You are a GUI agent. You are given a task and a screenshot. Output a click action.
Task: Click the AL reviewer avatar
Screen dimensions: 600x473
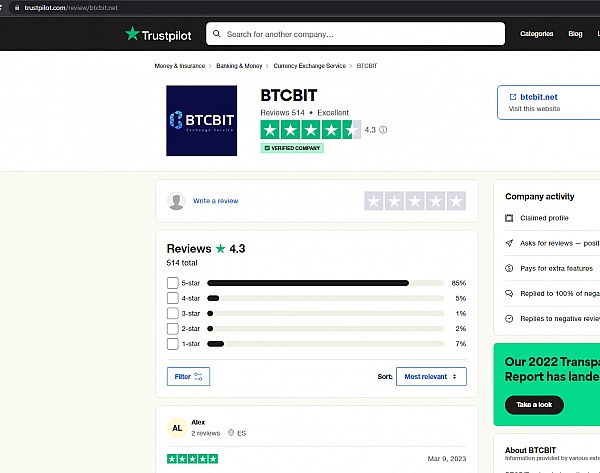pos(176,428)
